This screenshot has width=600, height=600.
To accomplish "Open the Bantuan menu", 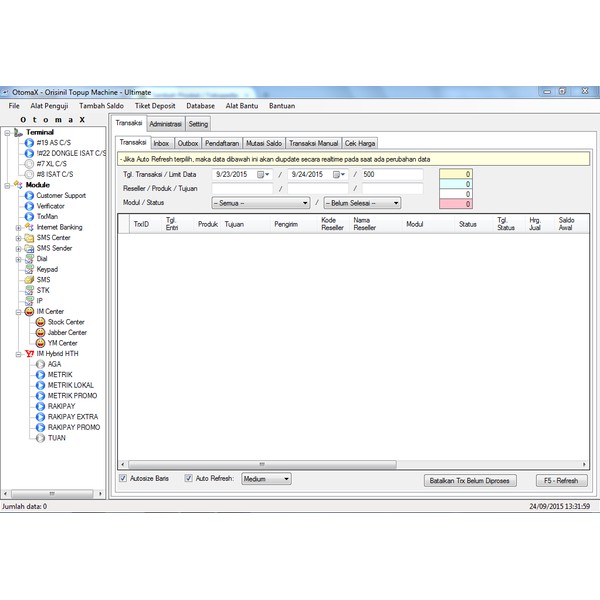I will [282, 106].
